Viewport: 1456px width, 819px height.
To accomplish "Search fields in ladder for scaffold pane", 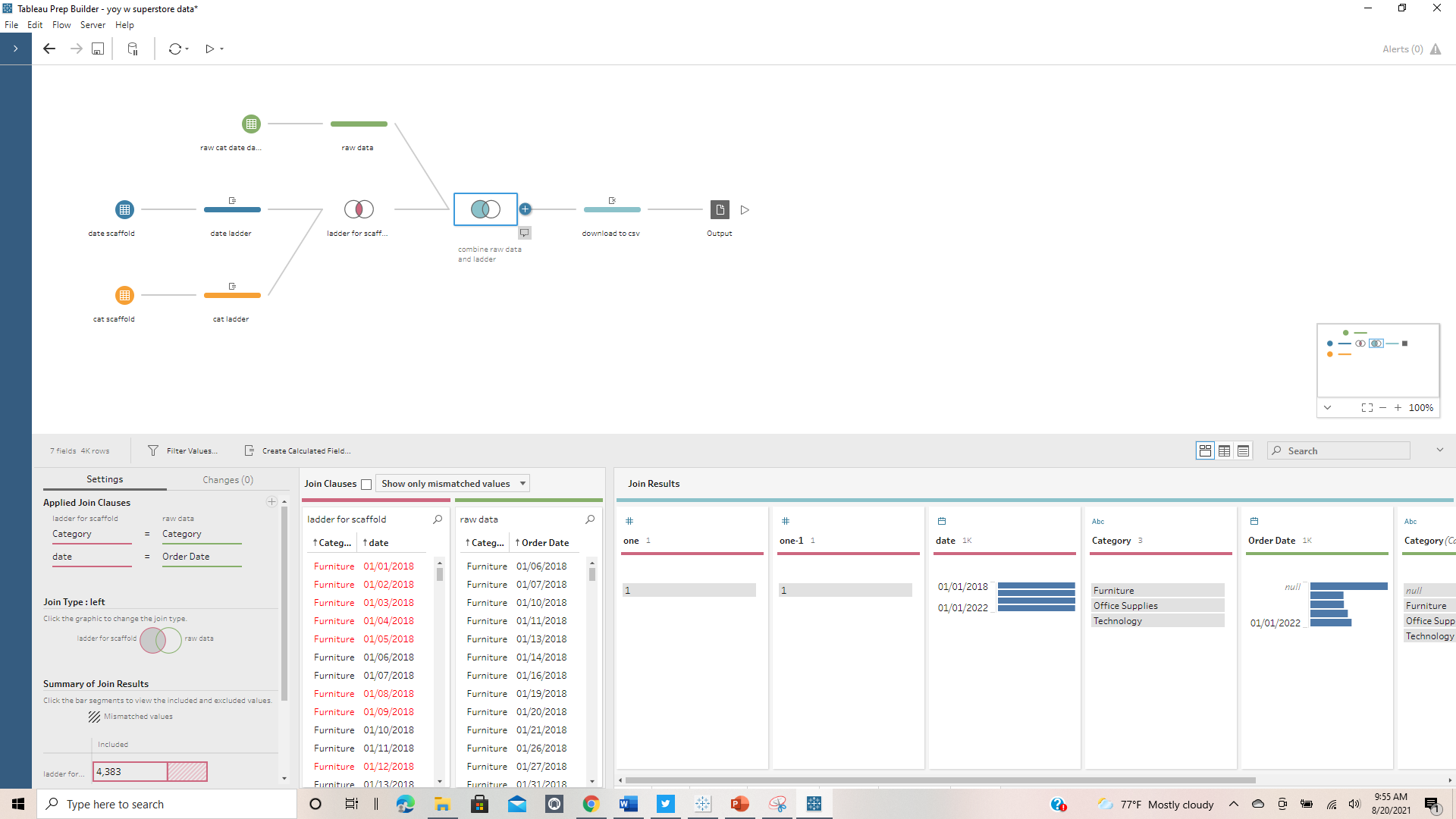I will pyautogui.click(x=438, y=519).
